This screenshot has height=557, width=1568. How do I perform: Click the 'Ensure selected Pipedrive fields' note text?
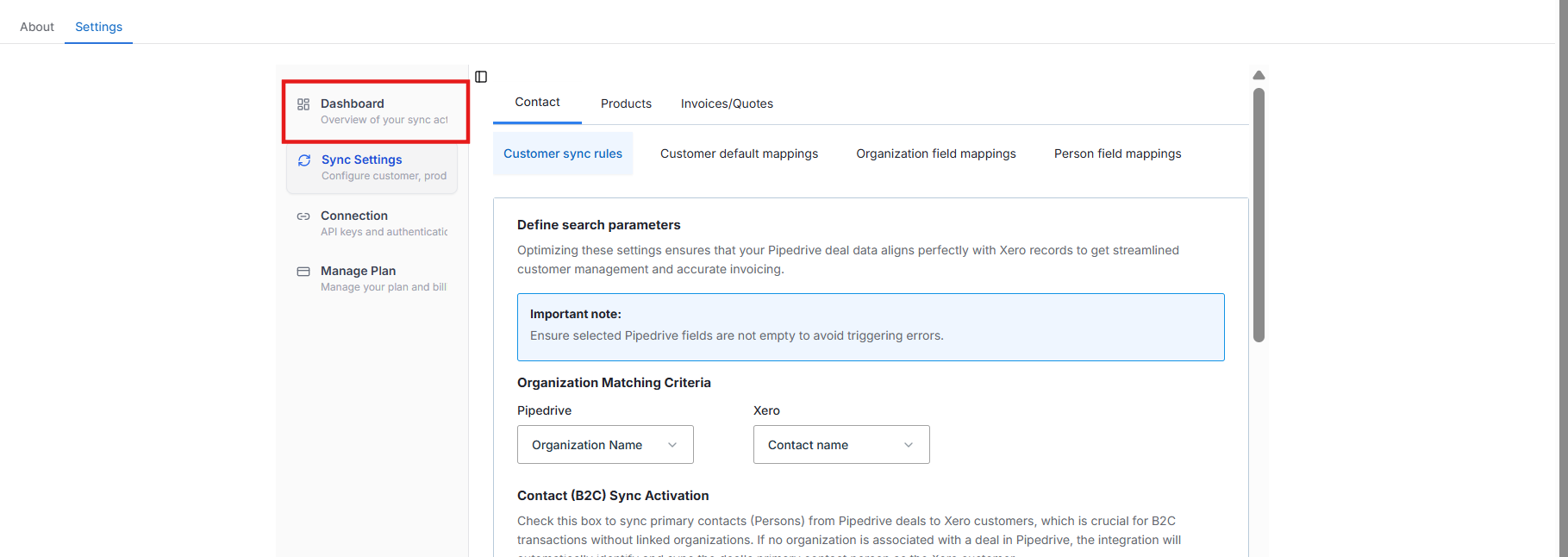click(737, 335)
